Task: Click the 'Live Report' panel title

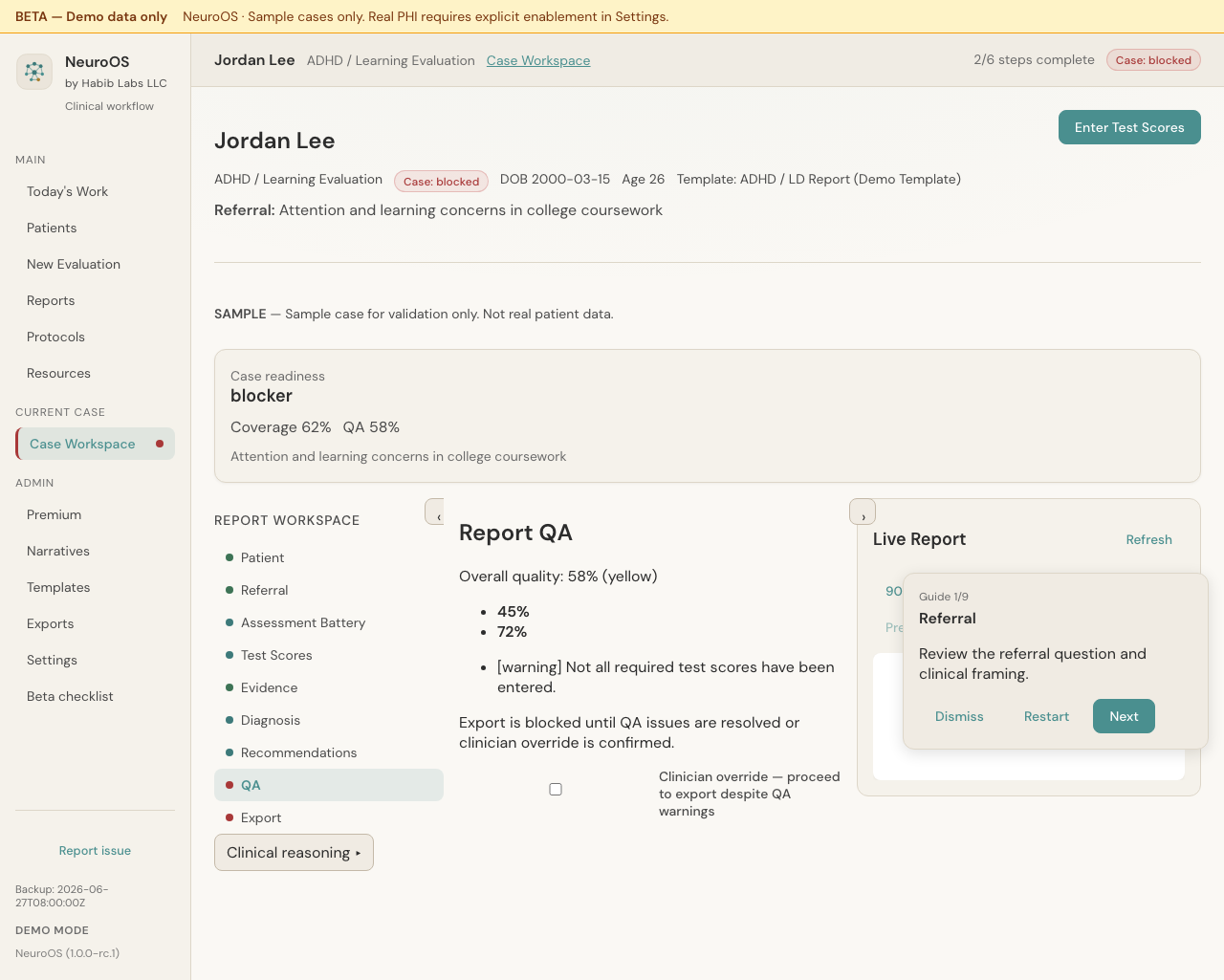Action: click(x=919, y=539)
